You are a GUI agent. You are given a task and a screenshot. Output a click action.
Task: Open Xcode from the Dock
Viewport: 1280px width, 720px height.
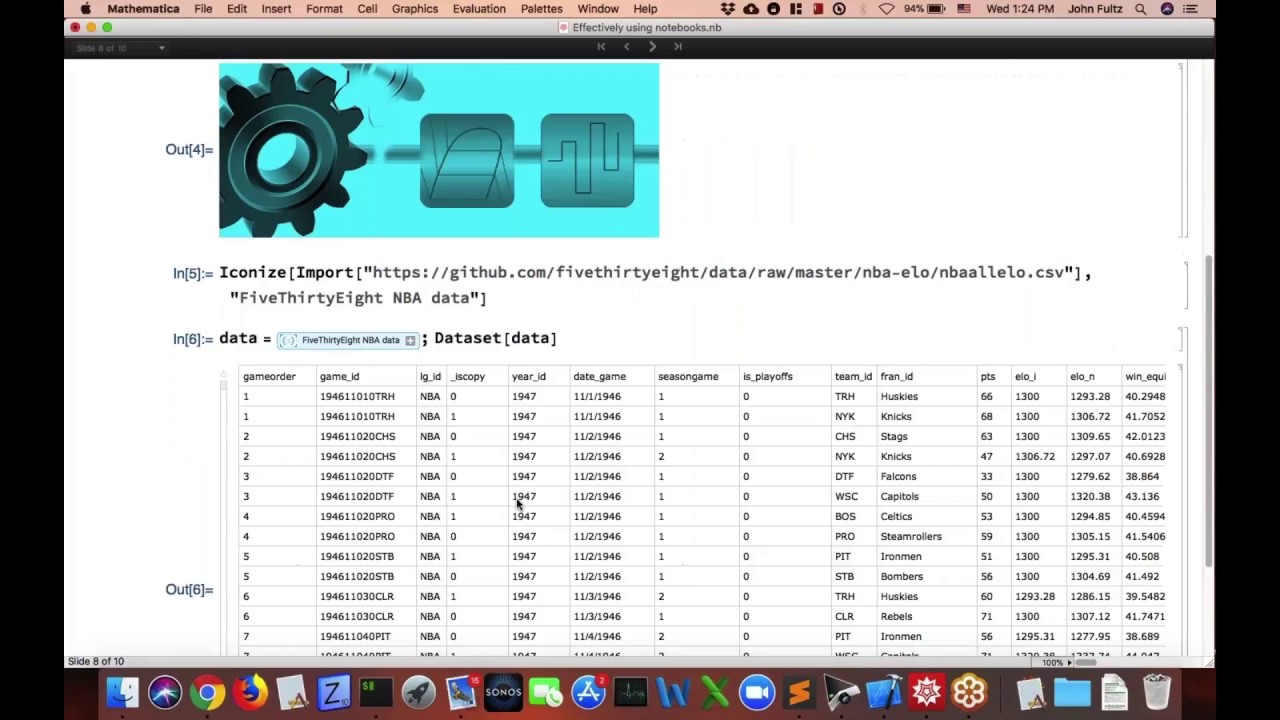tap(884, 692)
